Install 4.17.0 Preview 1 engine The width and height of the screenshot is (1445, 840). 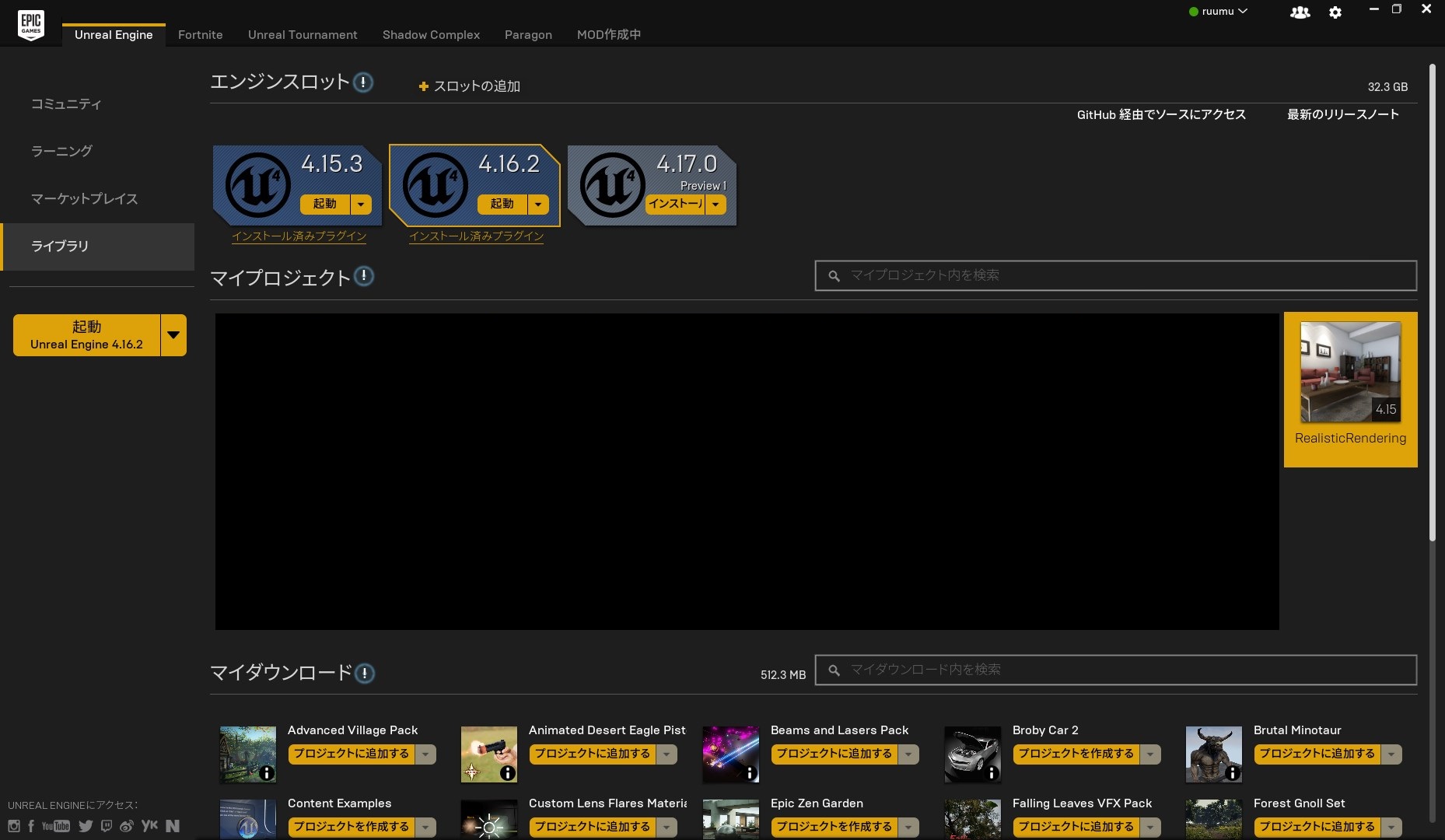(675, 205)
